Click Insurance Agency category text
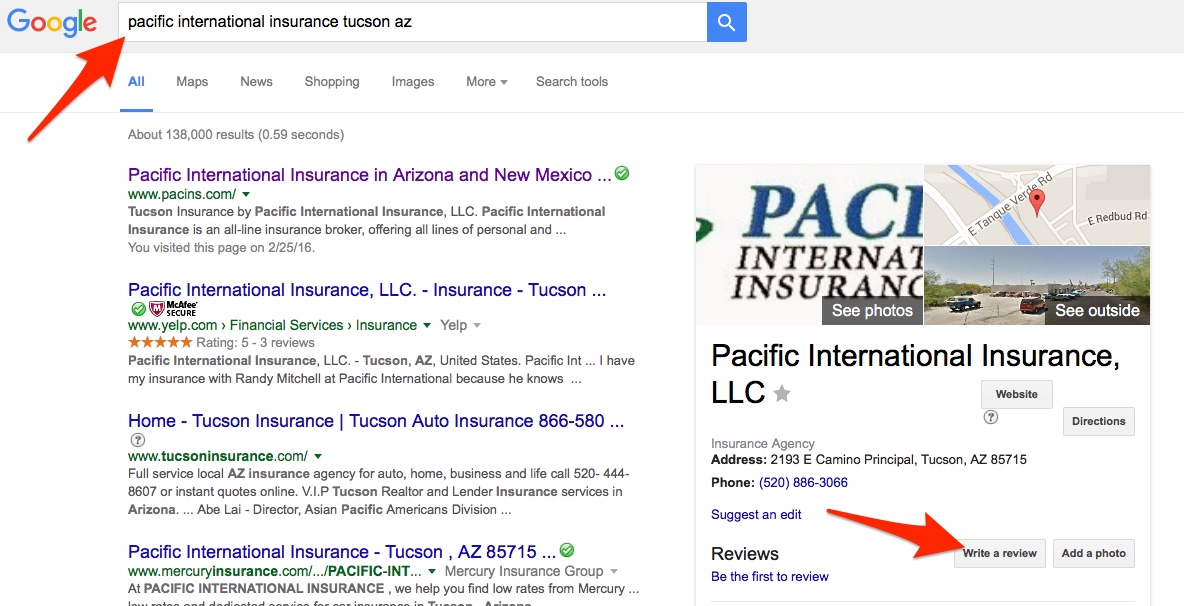The height and width of the screenshot is (606, 1184). click(763, 444)
